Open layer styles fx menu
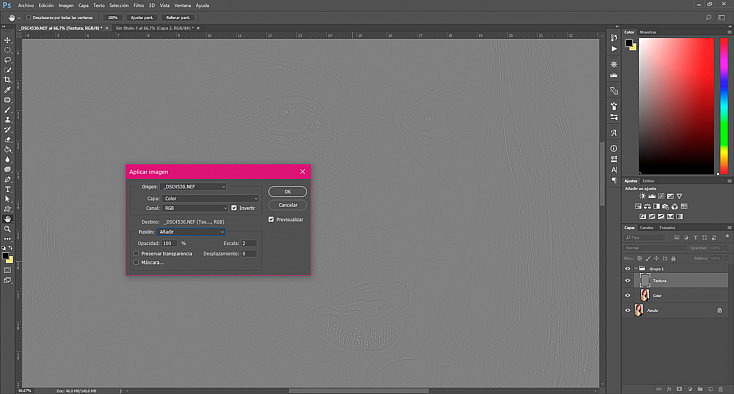The image size is (734, 394). click(x=669, y=389)
